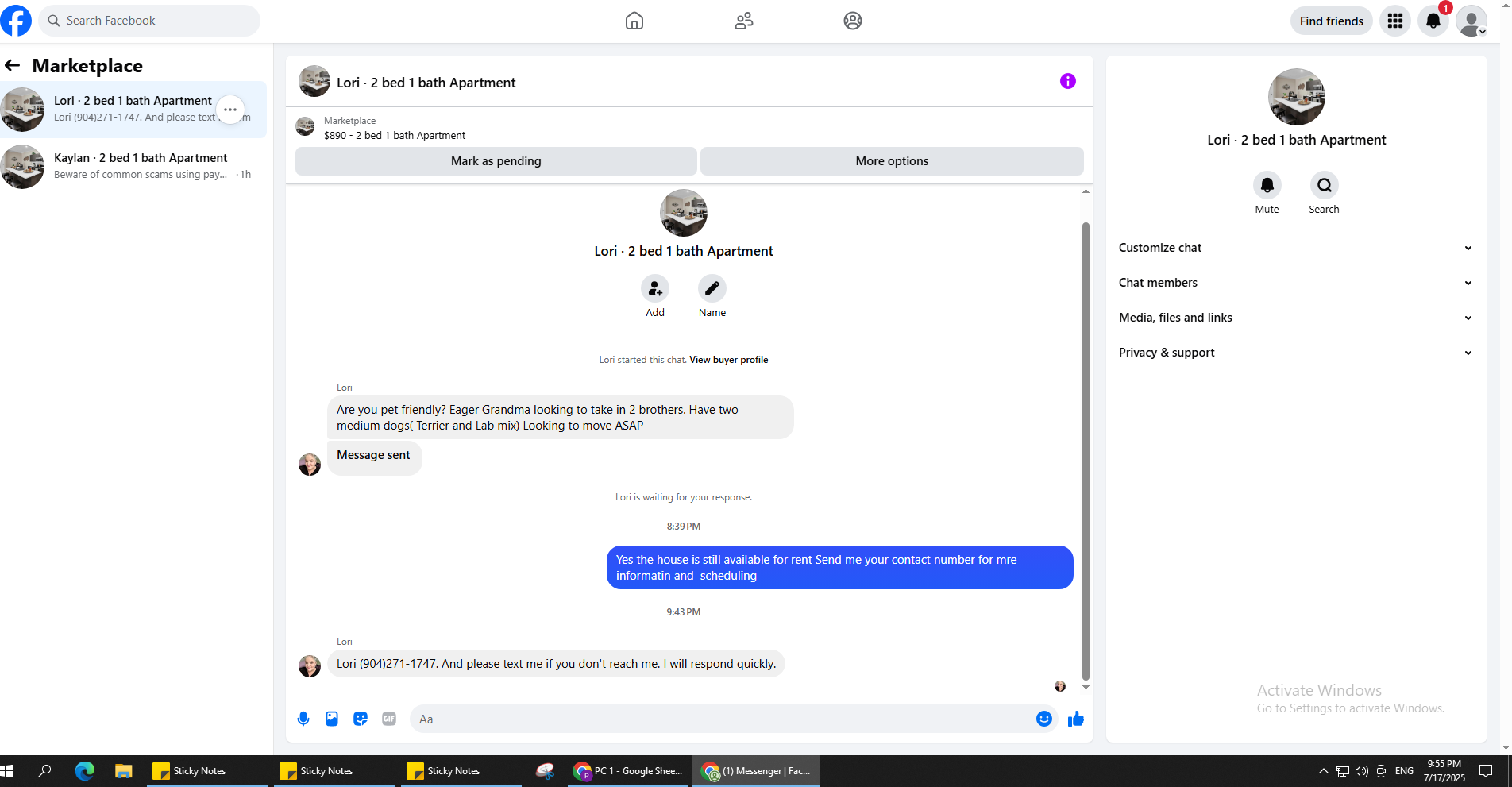The width and height of the screenshot is (1512, 787).
Task: Open the account profile menu
Action: tap(1471, 21)
